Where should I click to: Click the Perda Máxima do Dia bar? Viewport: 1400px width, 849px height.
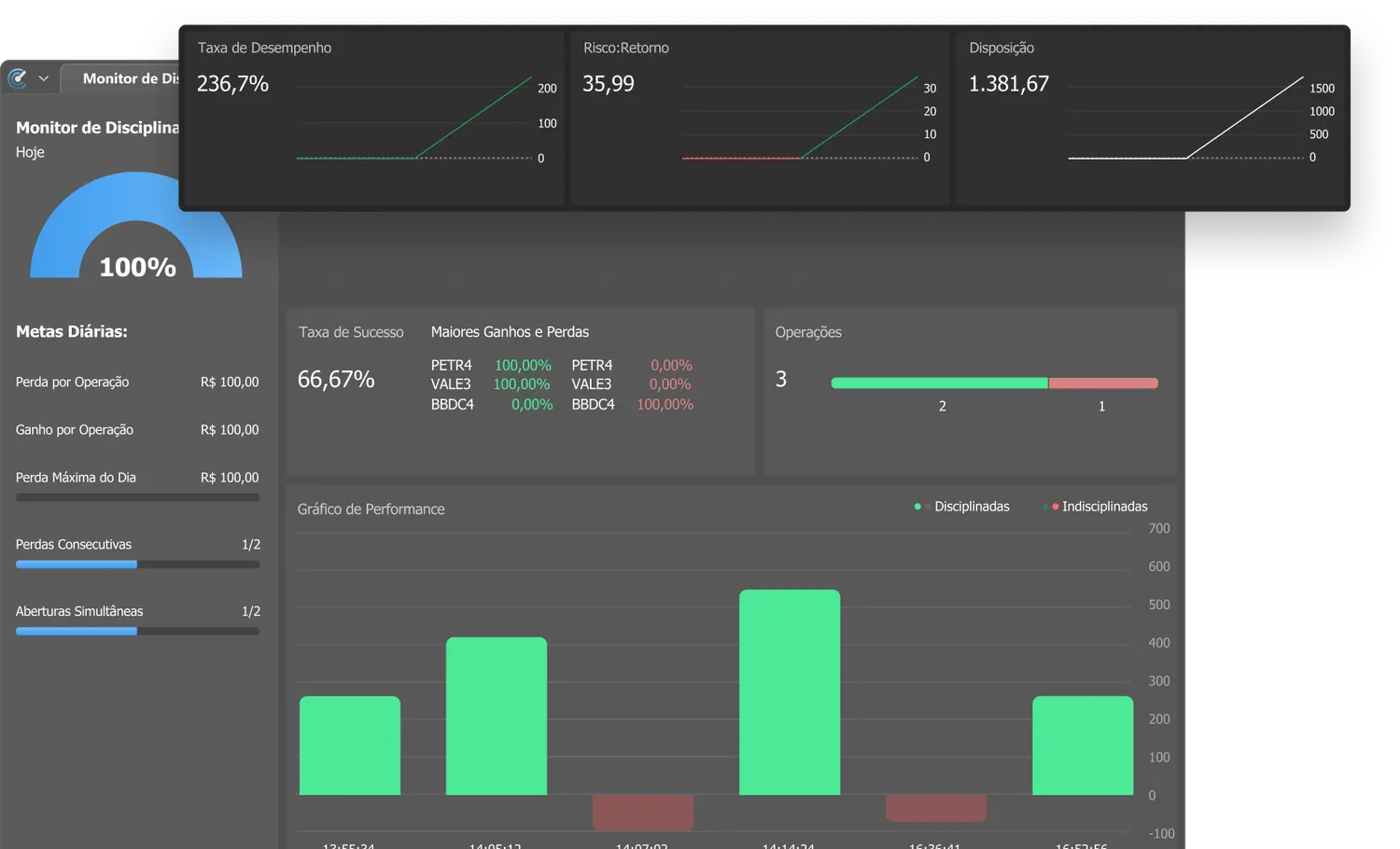[x=137, y=498]
